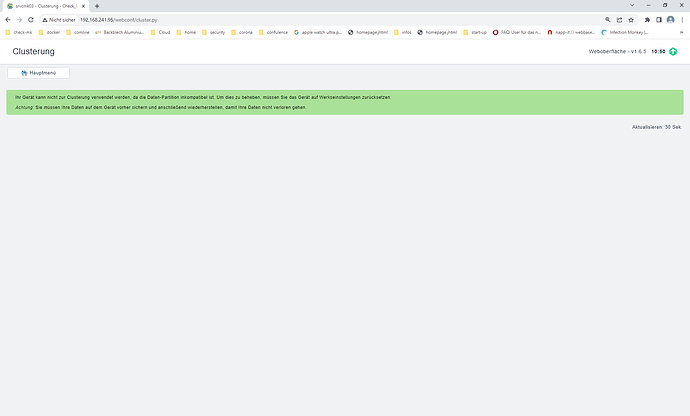Close the Clusterung browser tab
The image size is (690, 416).
(x=83, y=6)
